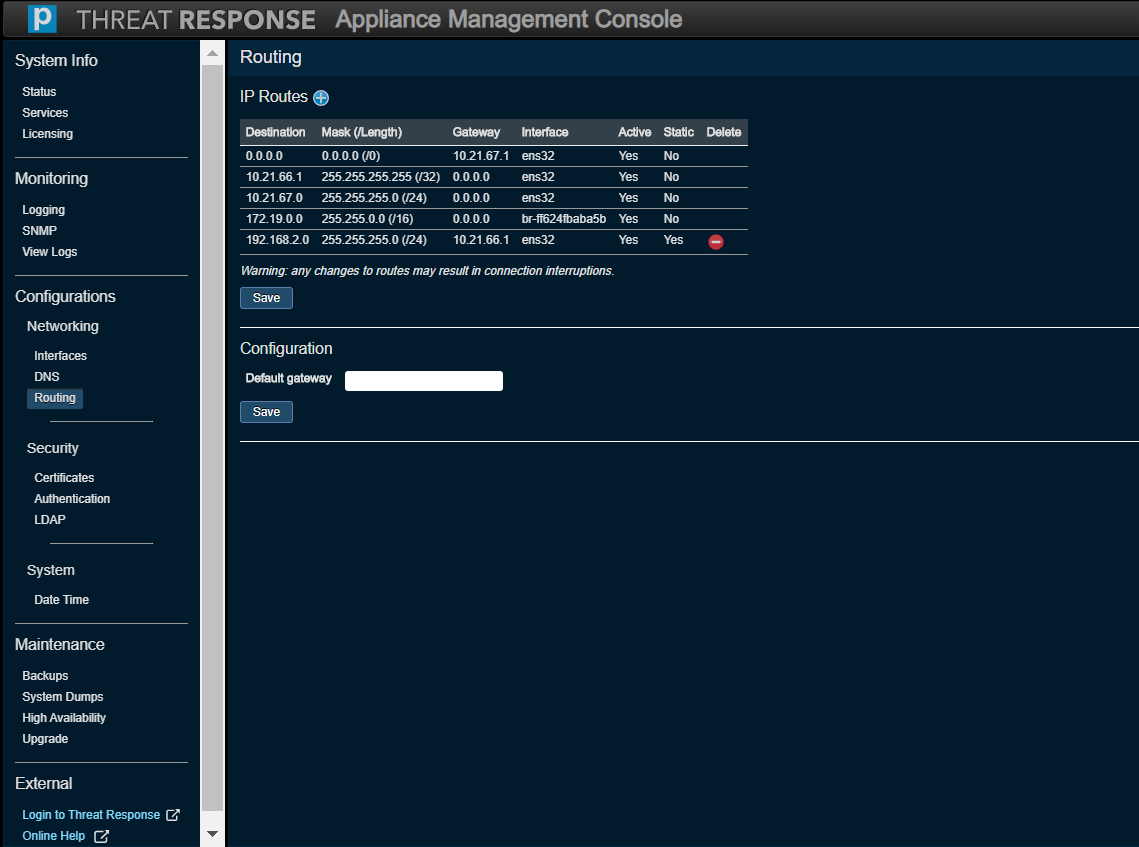
Task: Open the High Availability page
Action: point(63,718)
